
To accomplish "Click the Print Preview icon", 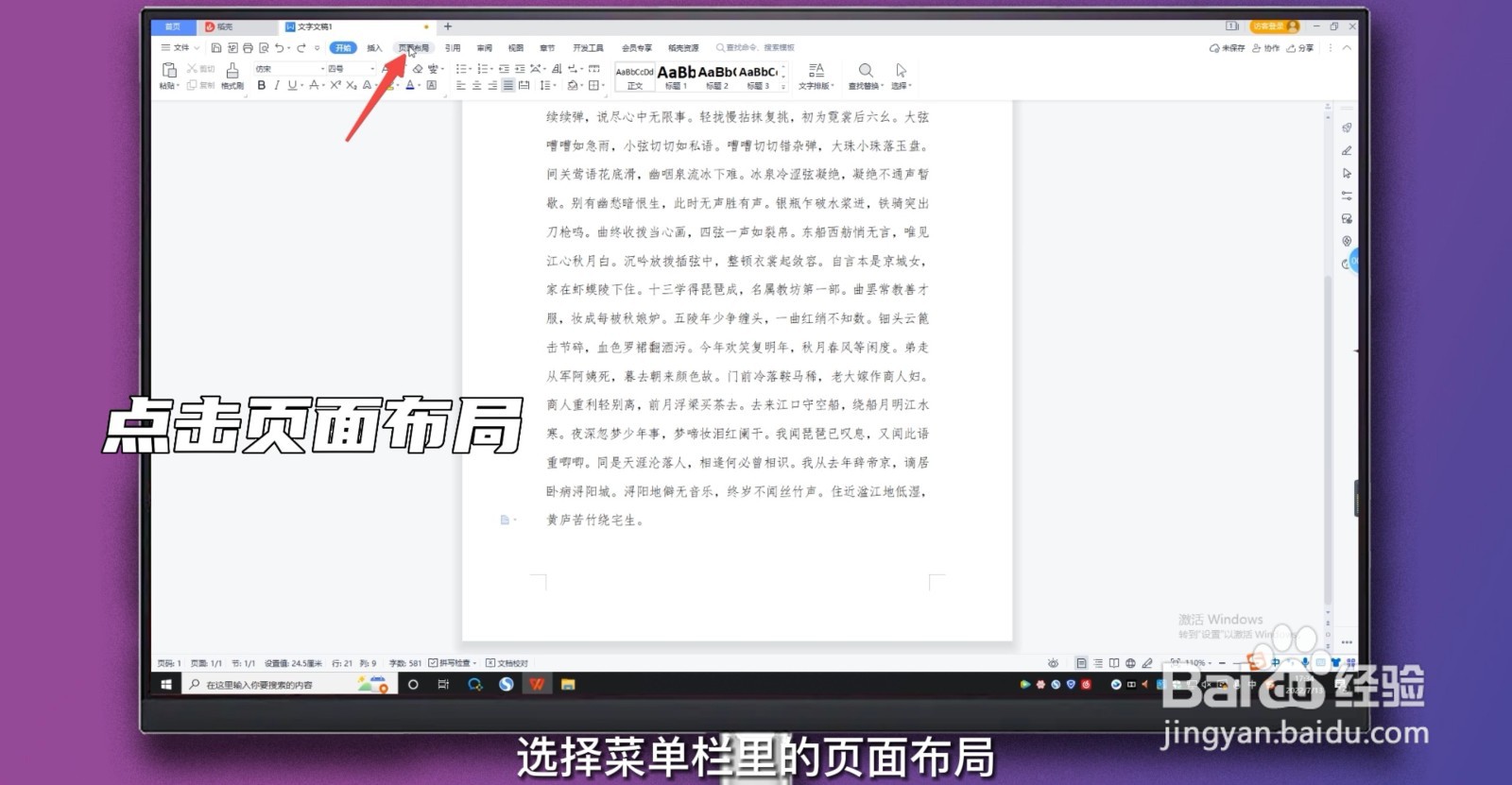I will pyautogui.click(x=264, y=48).
